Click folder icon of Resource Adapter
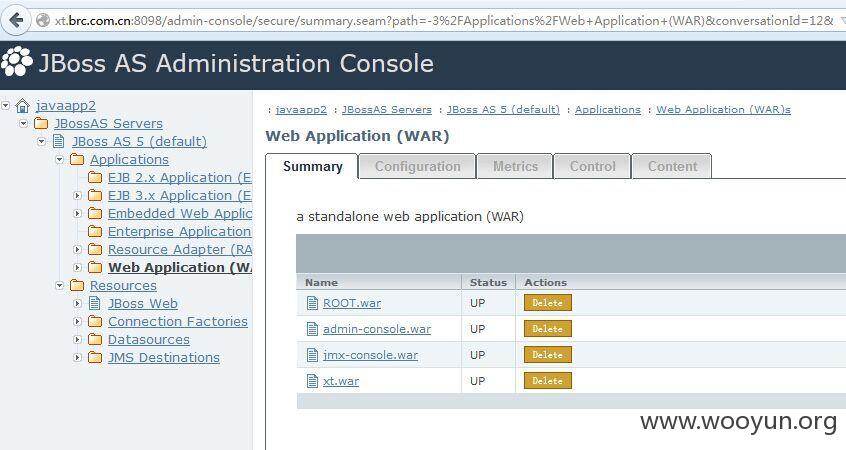 tap(95, 249)
